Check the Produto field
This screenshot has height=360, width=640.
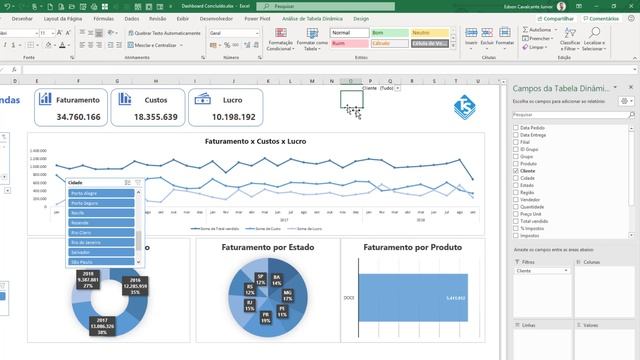tap(516, 164)
